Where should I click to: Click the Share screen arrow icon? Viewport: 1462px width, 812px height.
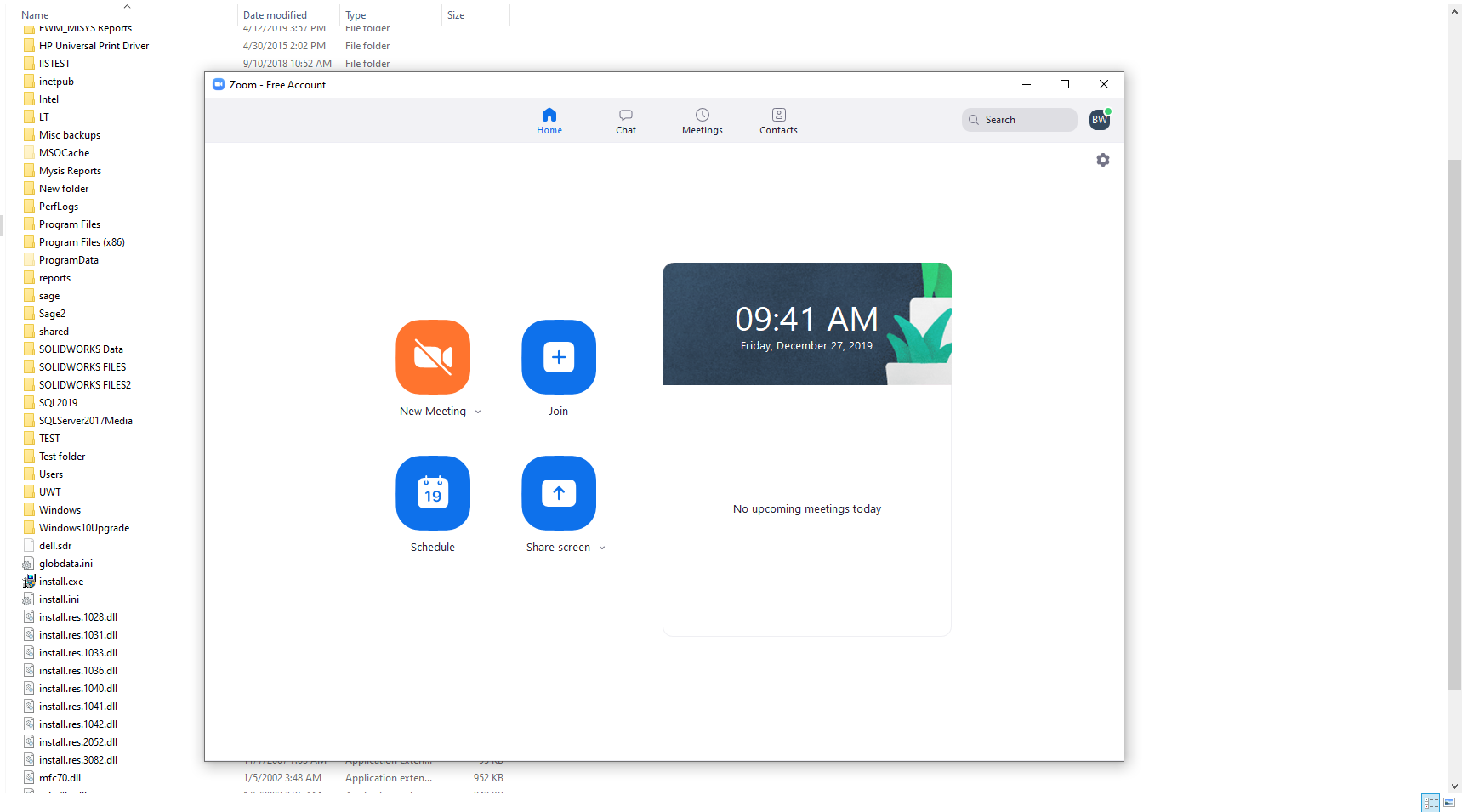tap(559, 493)
